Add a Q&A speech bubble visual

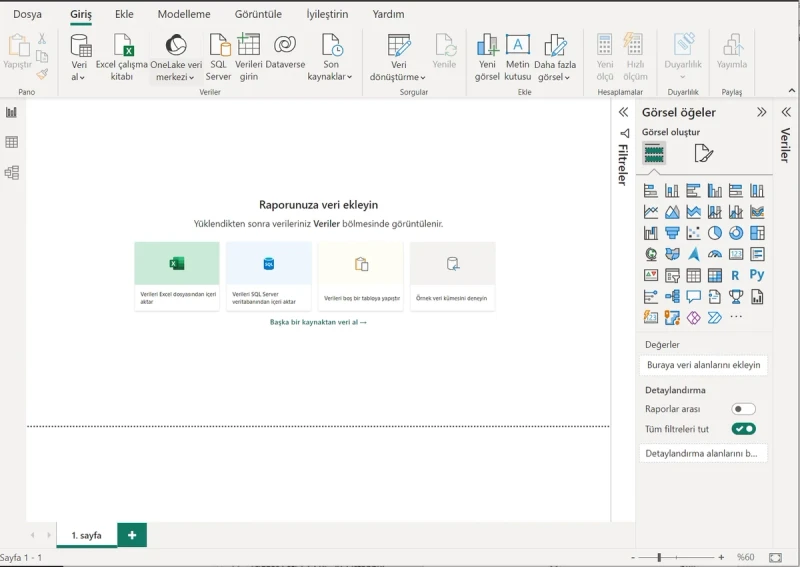pos(693,296)
